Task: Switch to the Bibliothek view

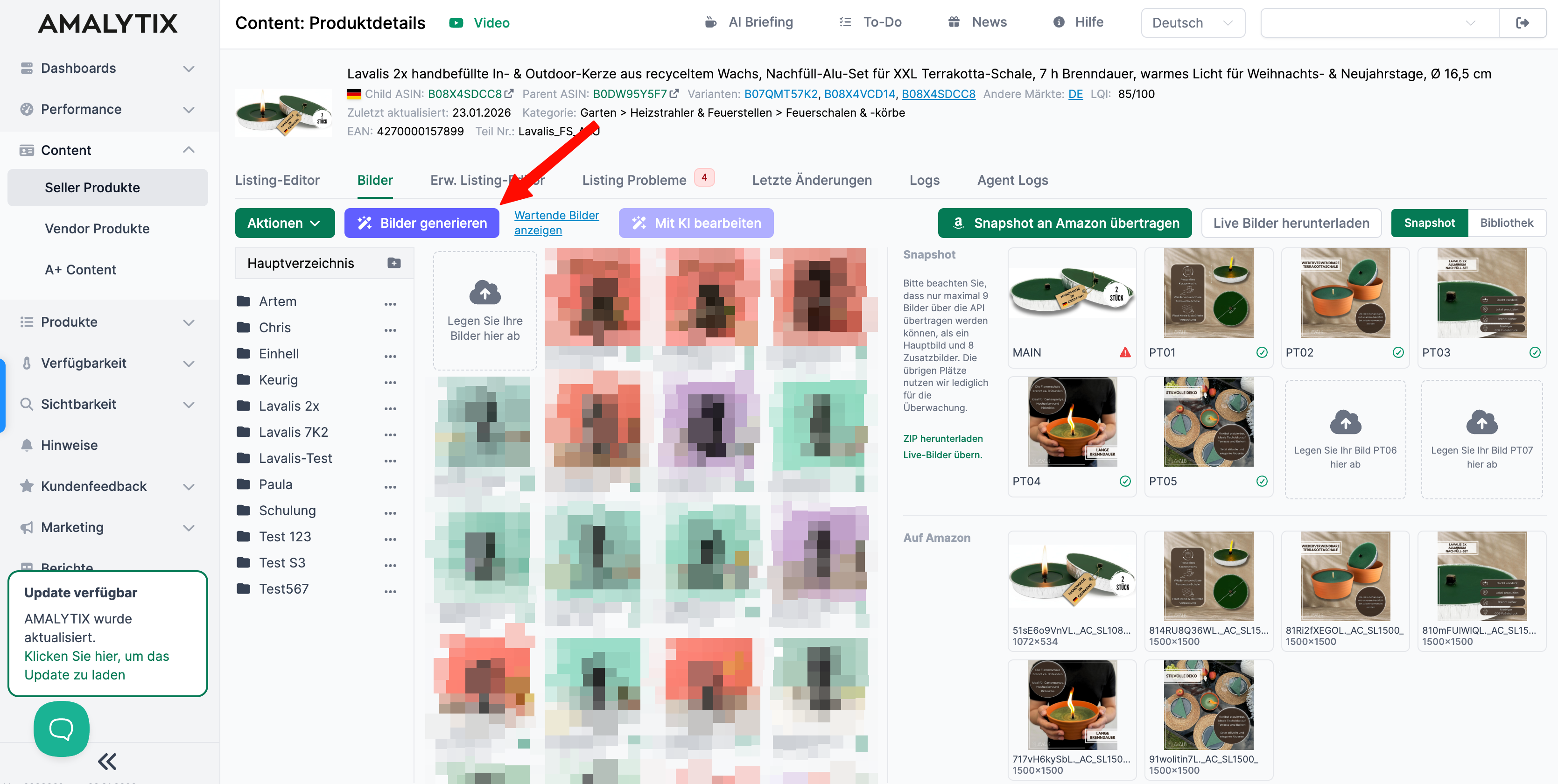Action: pos(1506,223)
